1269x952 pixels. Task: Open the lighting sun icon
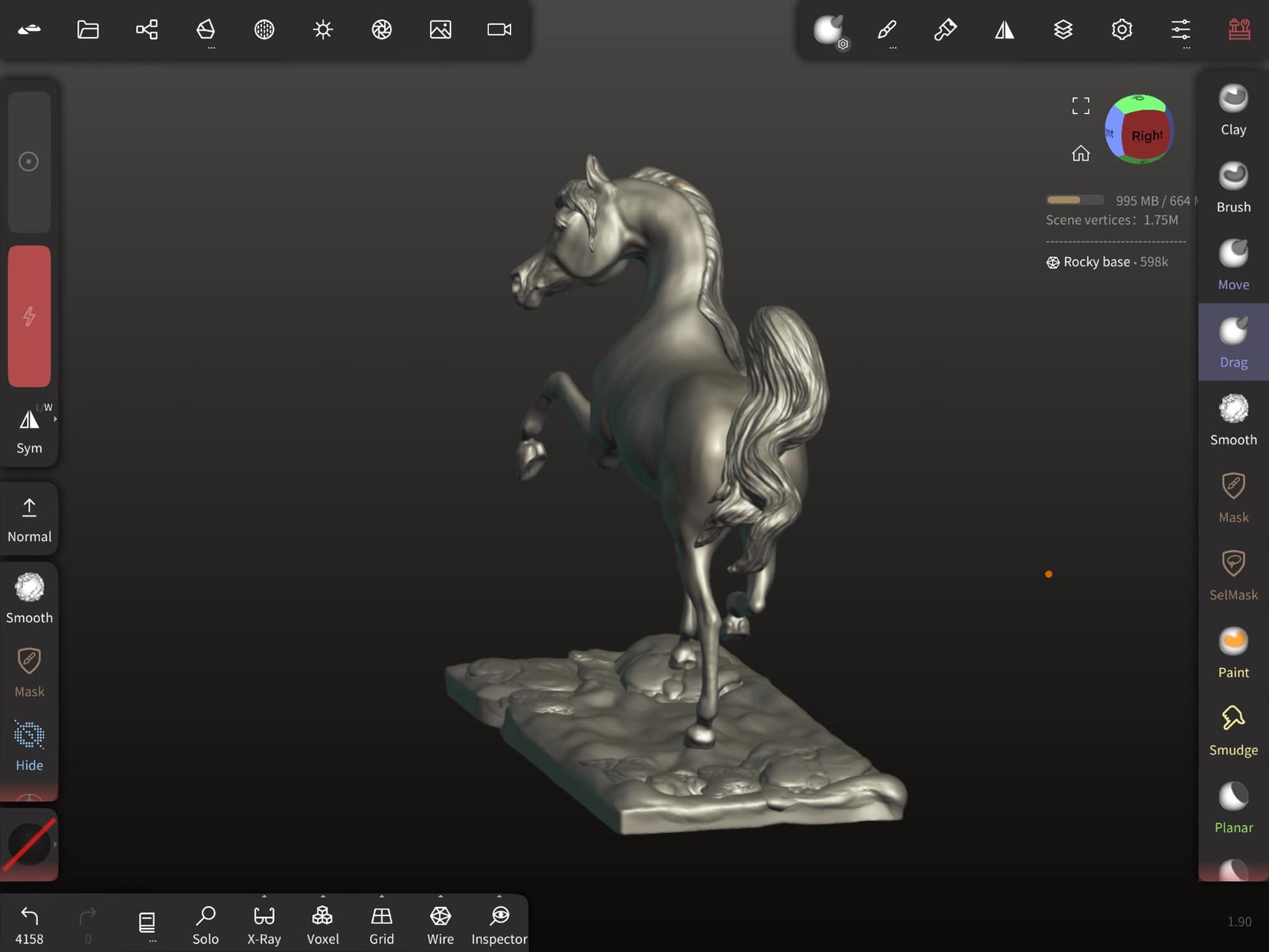pos(323,29)
